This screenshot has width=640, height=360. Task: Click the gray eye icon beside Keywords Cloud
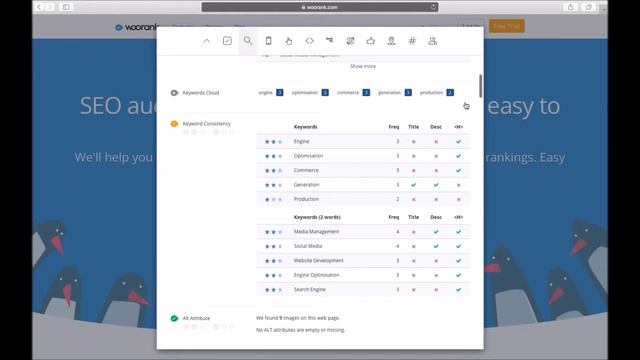174,93
